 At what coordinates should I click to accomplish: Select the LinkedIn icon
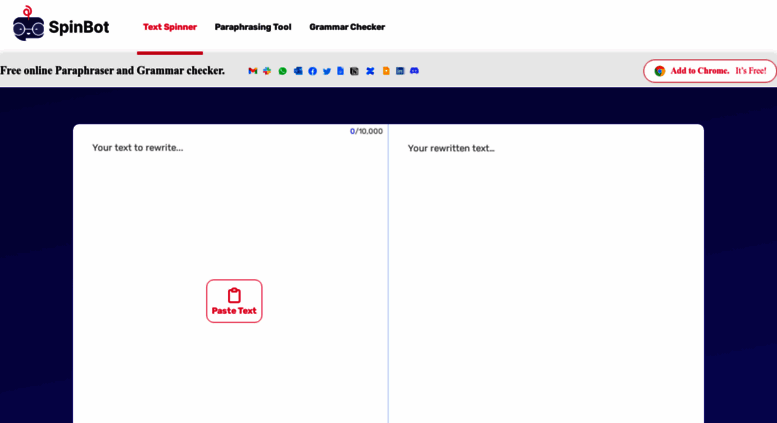(x=400, y=71)
